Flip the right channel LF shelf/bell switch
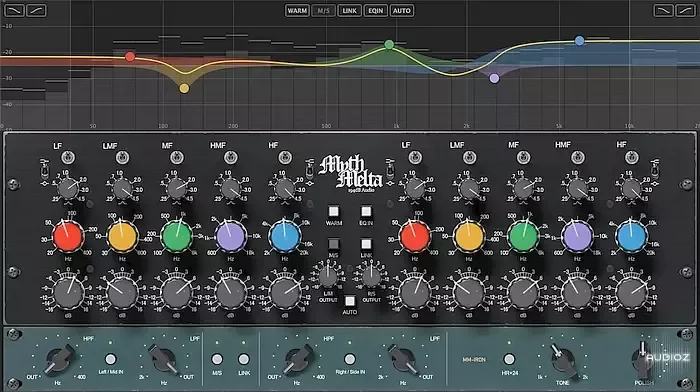Image resolution: width=700 pixels, height=392 pixels. (390, 170)
